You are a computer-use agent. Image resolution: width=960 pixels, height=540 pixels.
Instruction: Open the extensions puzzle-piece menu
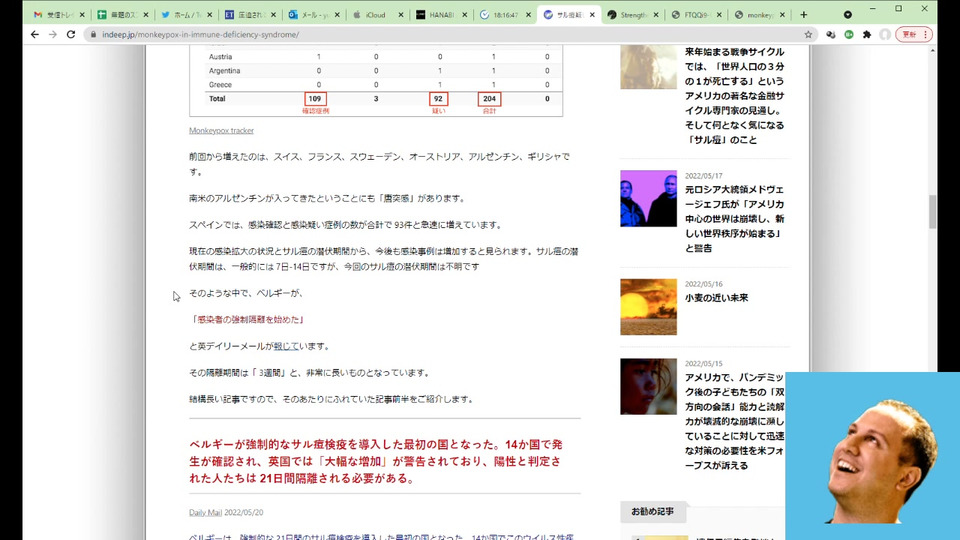(866, 34)
